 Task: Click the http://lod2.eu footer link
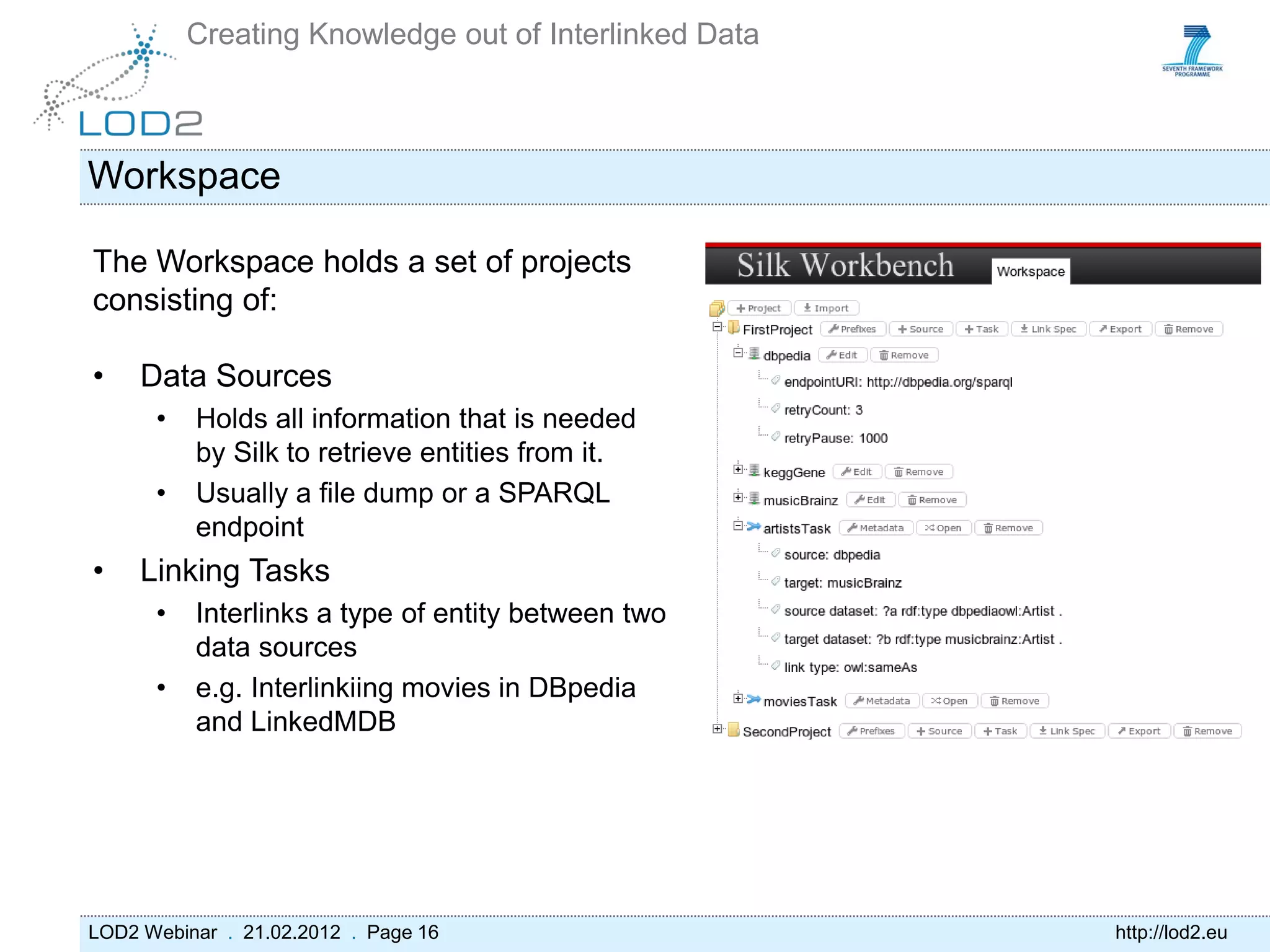(1171, 932)
